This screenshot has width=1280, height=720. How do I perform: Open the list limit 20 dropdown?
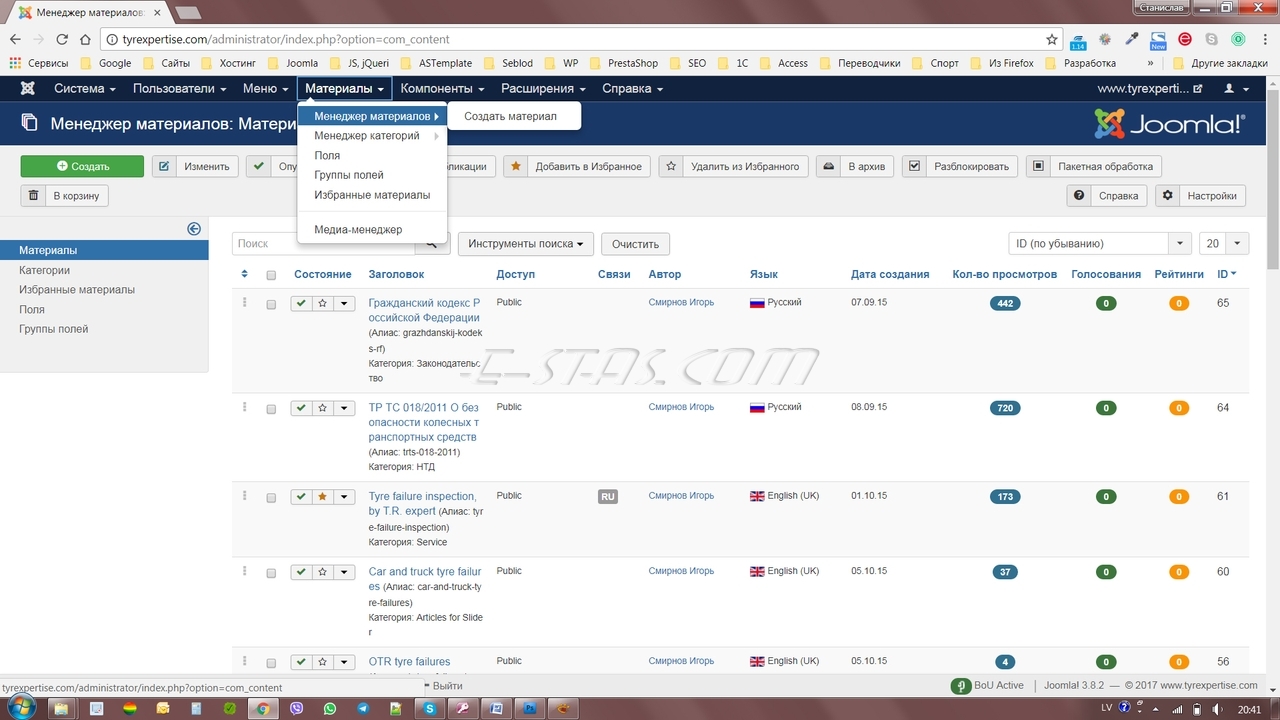(x=1224, y=244)
